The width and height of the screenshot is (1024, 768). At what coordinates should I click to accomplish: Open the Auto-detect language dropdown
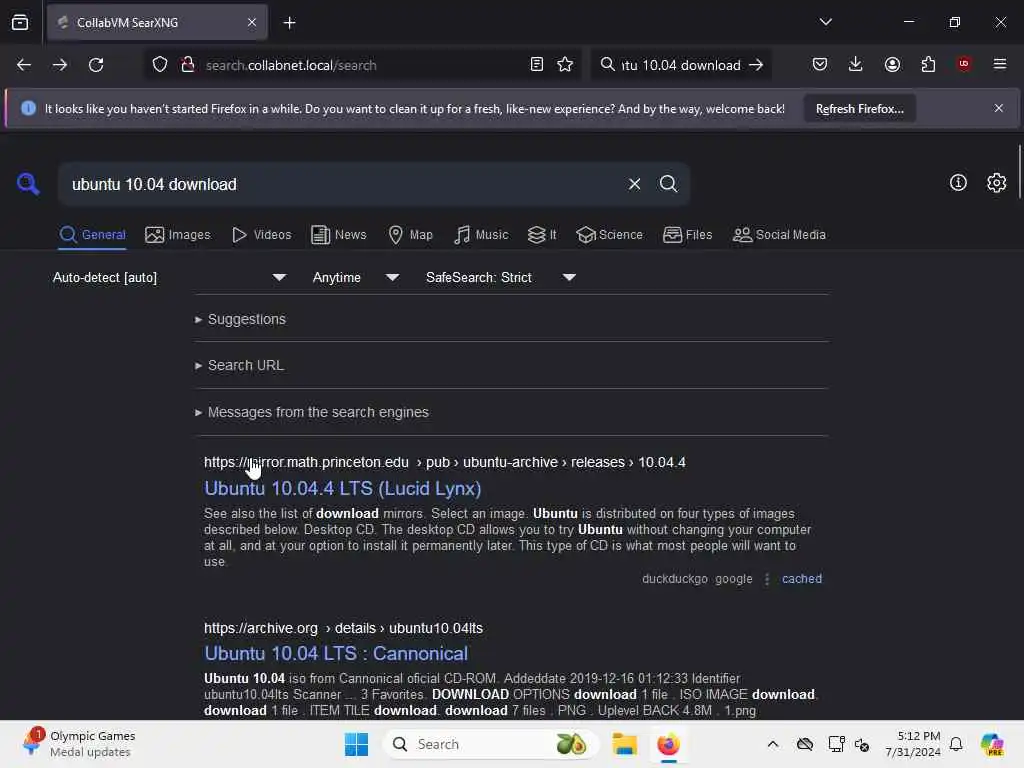click(169, 278)
